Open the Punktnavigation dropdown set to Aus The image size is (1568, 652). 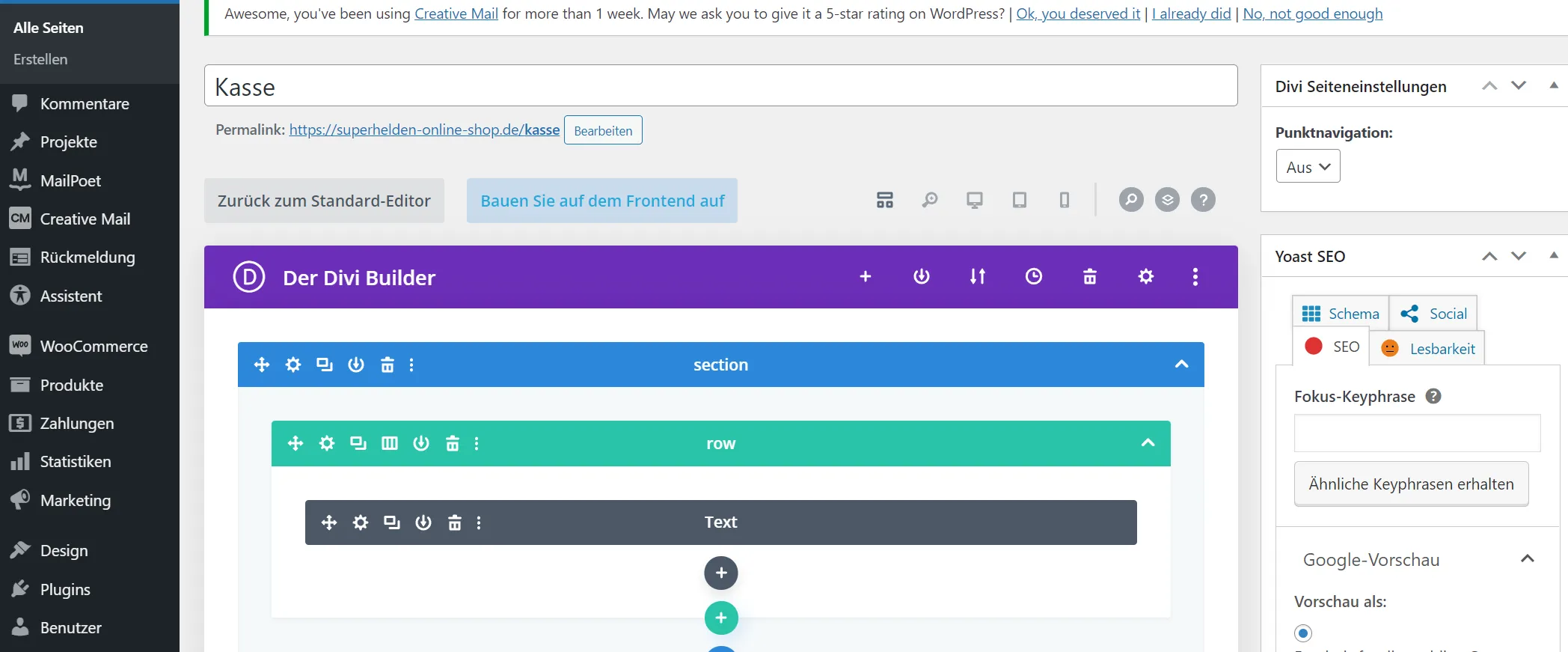pos(1308,166)
